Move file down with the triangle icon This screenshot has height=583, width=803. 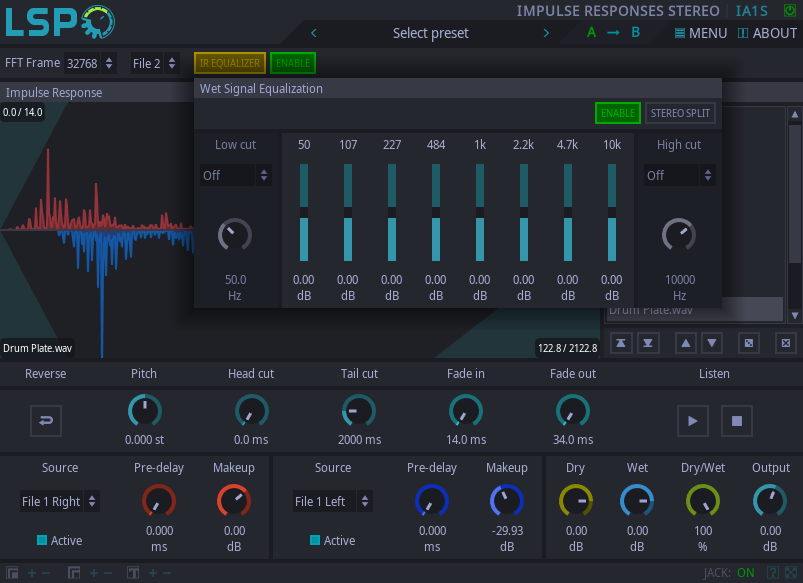(712, 343)
